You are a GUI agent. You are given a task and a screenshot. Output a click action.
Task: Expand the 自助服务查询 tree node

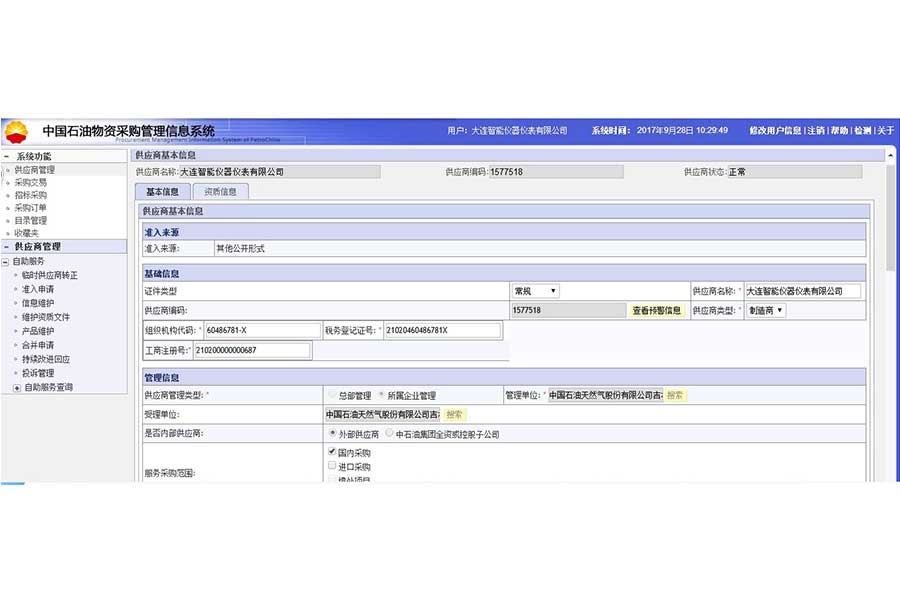pyautogui.click(x=17, y=387)
